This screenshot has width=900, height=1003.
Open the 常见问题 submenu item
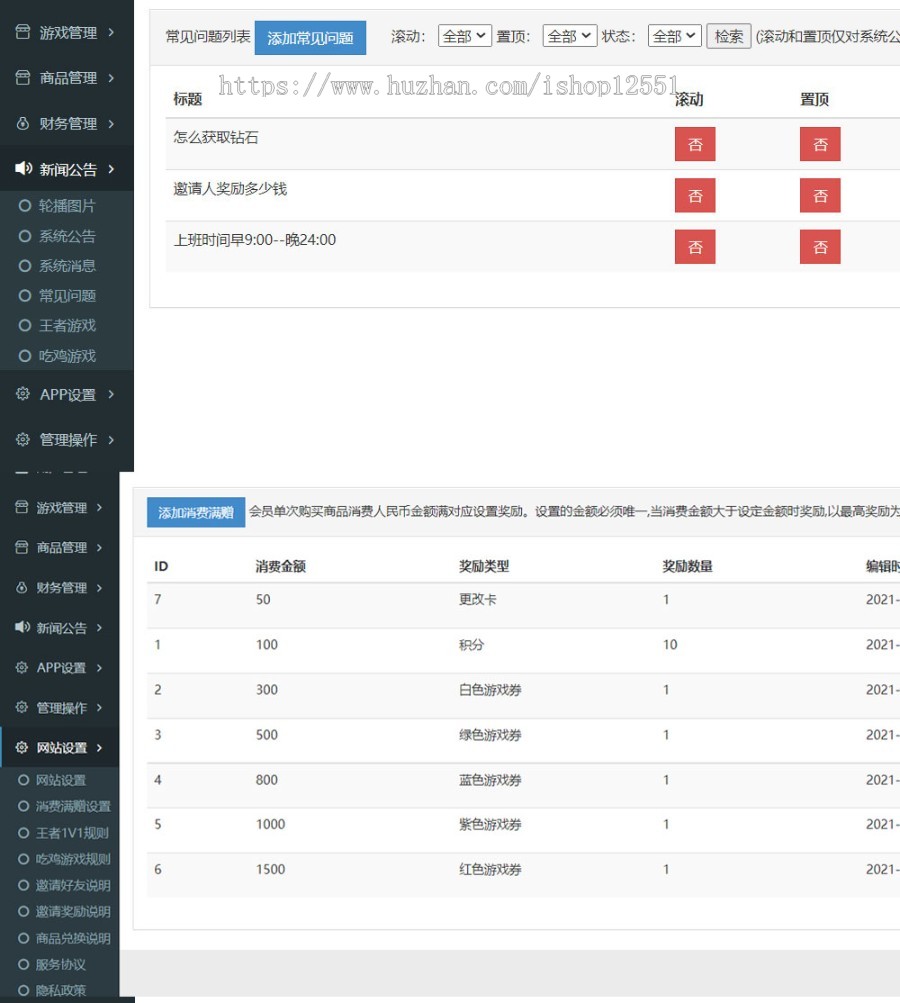pyautogui.click(x=67, y=296)
